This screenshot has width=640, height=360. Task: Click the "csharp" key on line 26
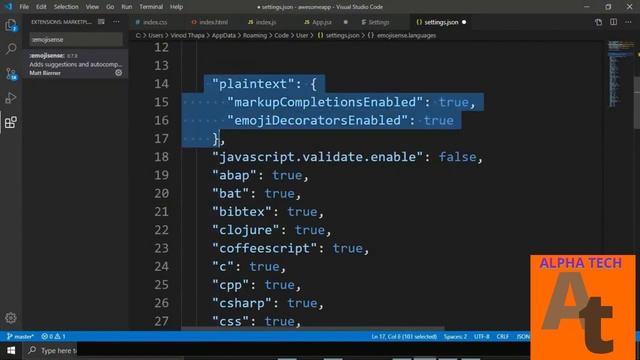coord(242,303)
